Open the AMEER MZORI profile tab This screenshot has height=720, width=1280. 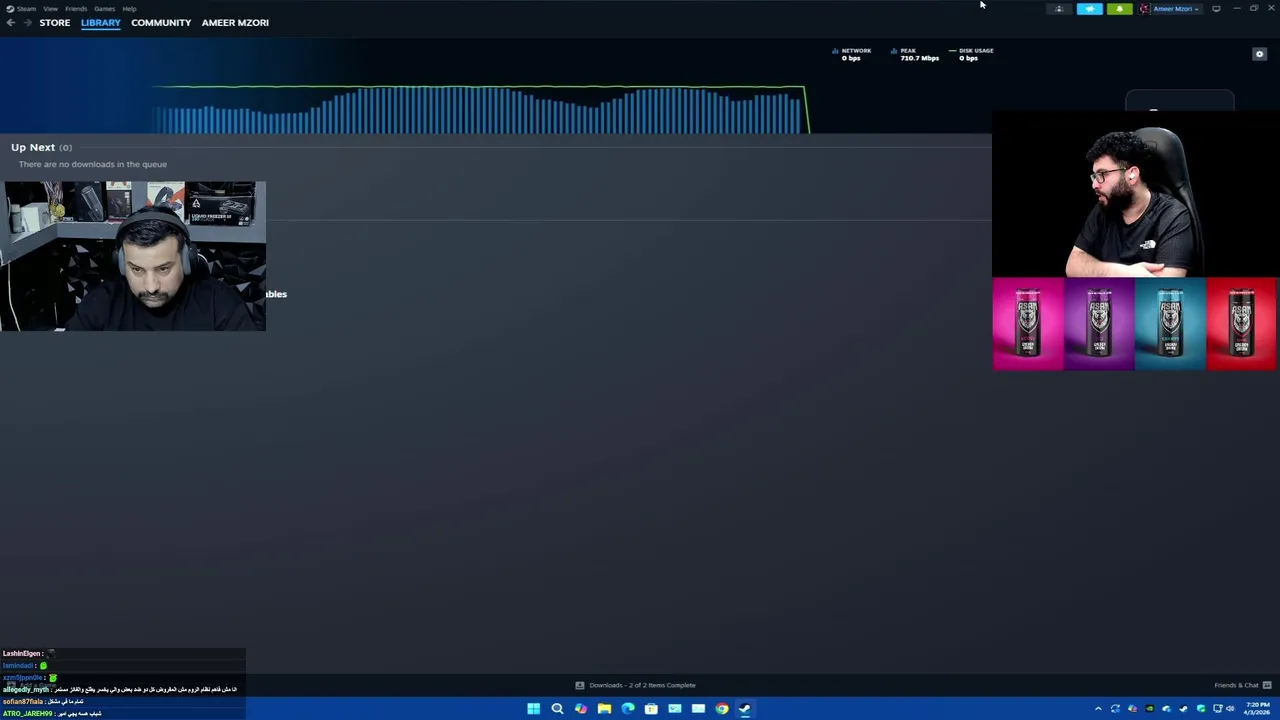(x=235, y=22)
